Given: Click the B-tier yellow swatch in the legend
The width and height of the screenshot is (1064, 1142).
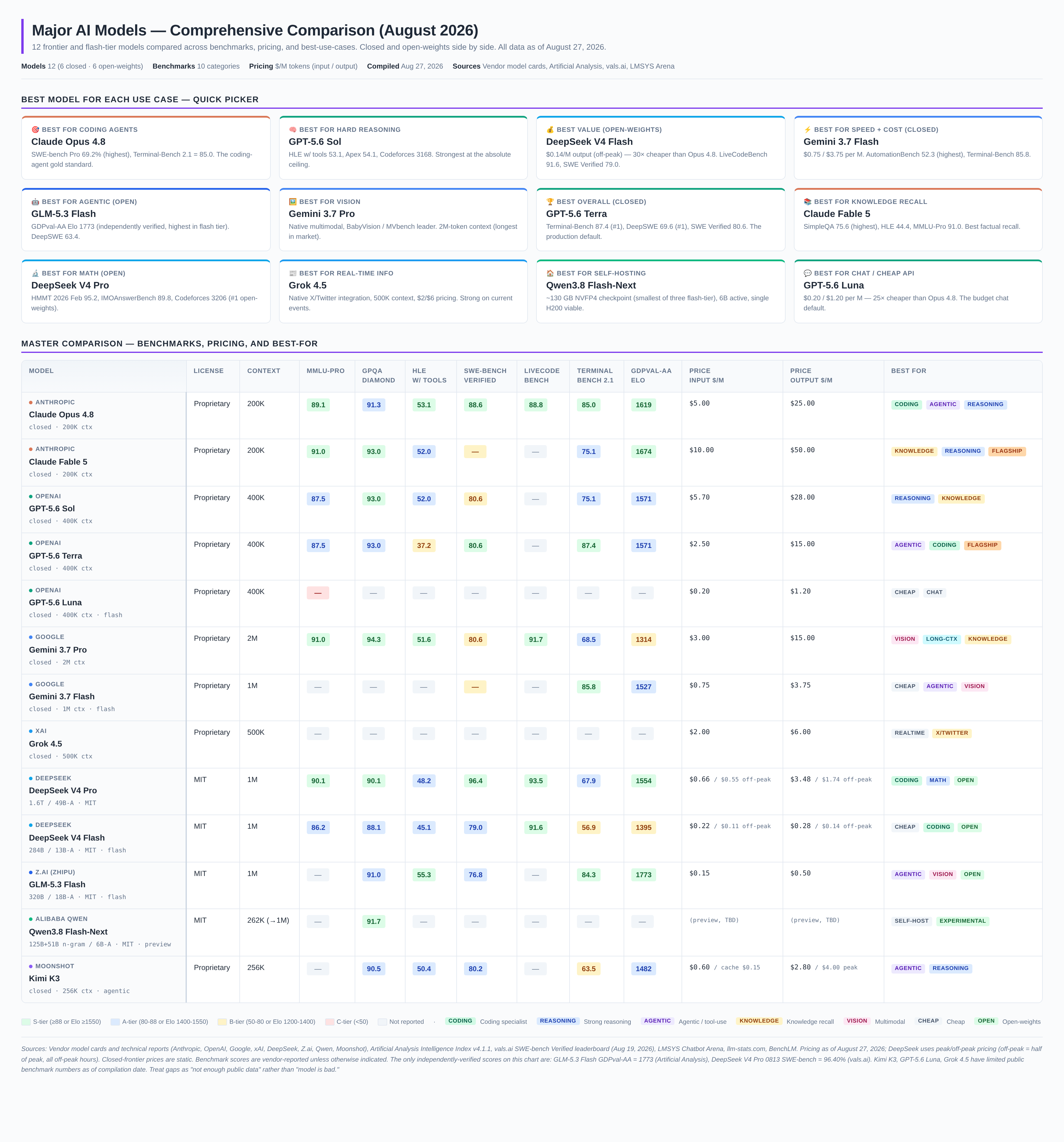Looking at the screenshot, I should point(222,1022).
